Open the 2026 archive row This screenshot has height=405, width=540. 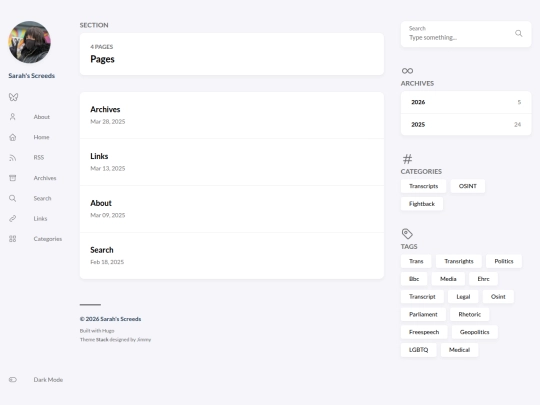pos(466,102)
